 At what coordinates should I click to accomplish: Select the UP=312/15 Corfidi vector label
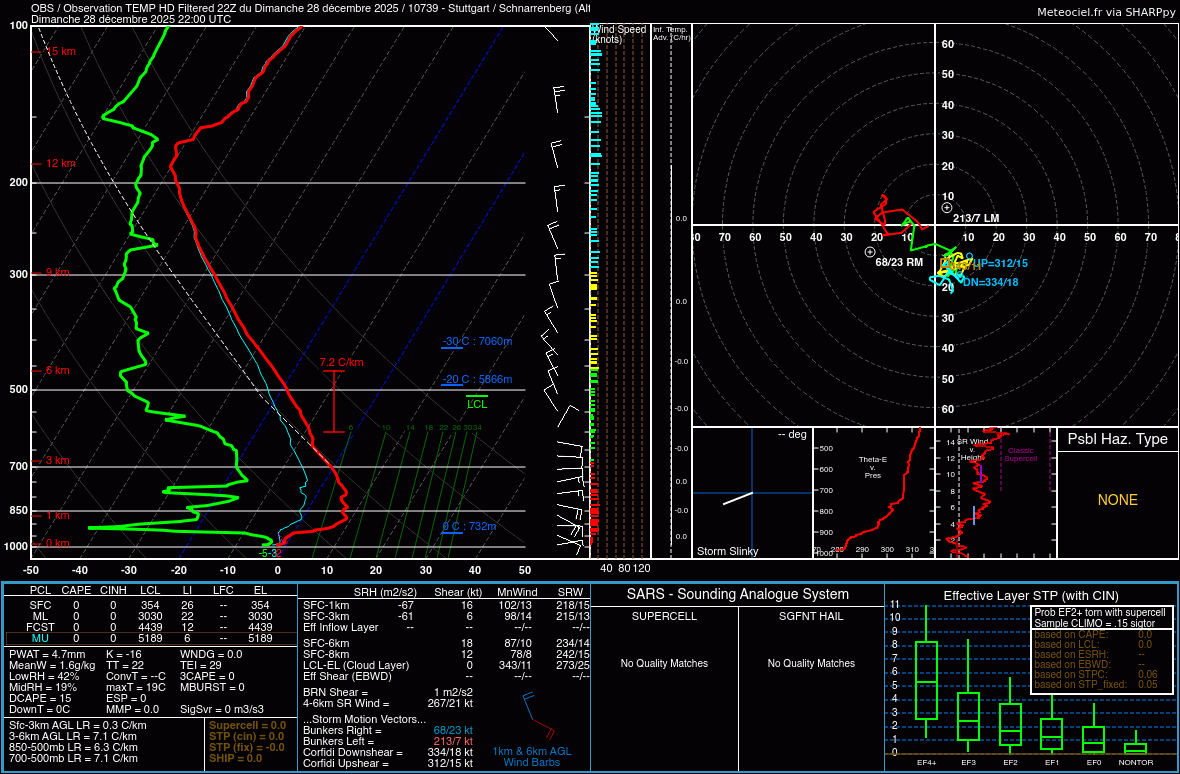click(1000, 263)
